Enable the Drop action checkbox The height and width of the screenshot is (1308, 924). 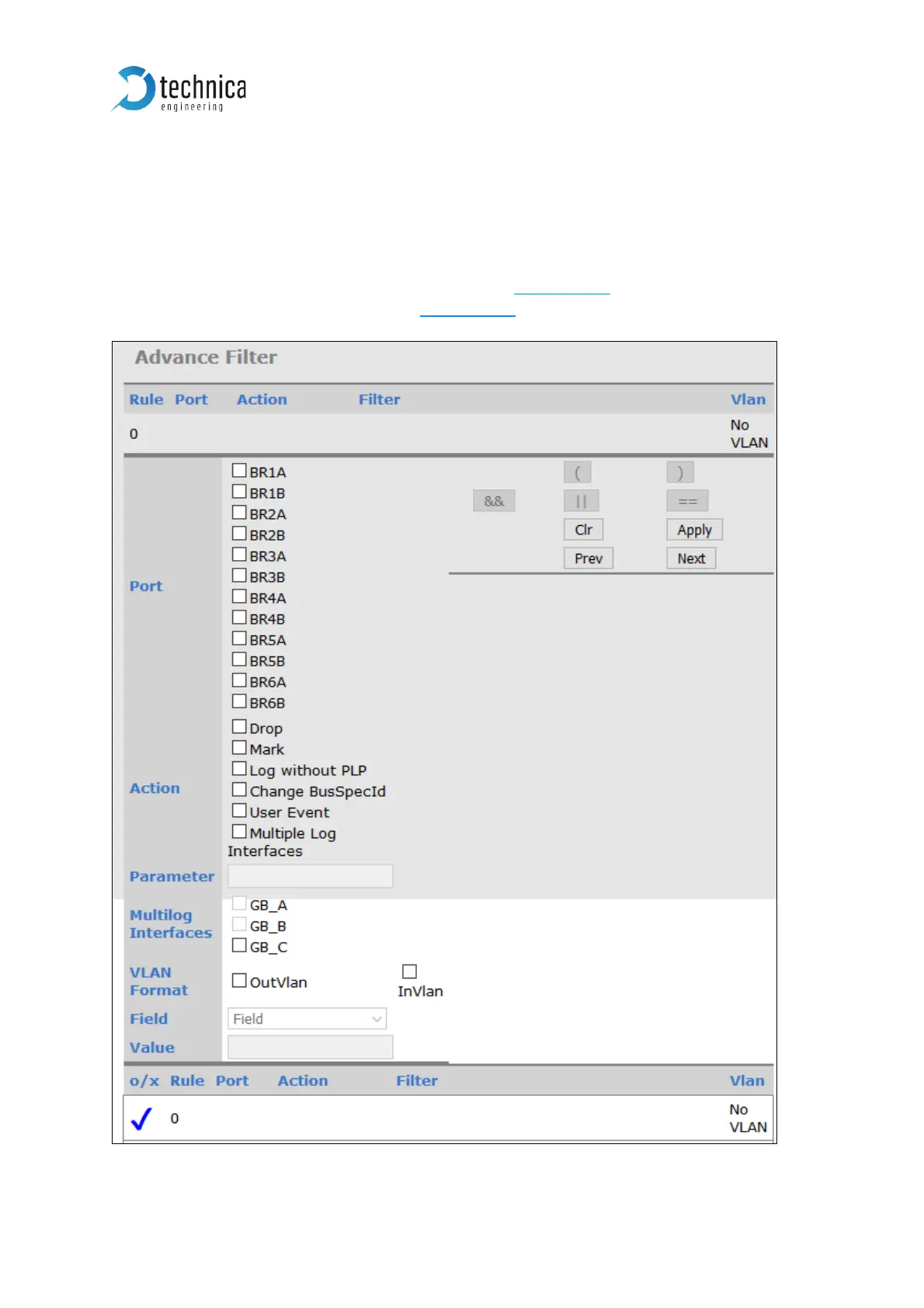239,727
